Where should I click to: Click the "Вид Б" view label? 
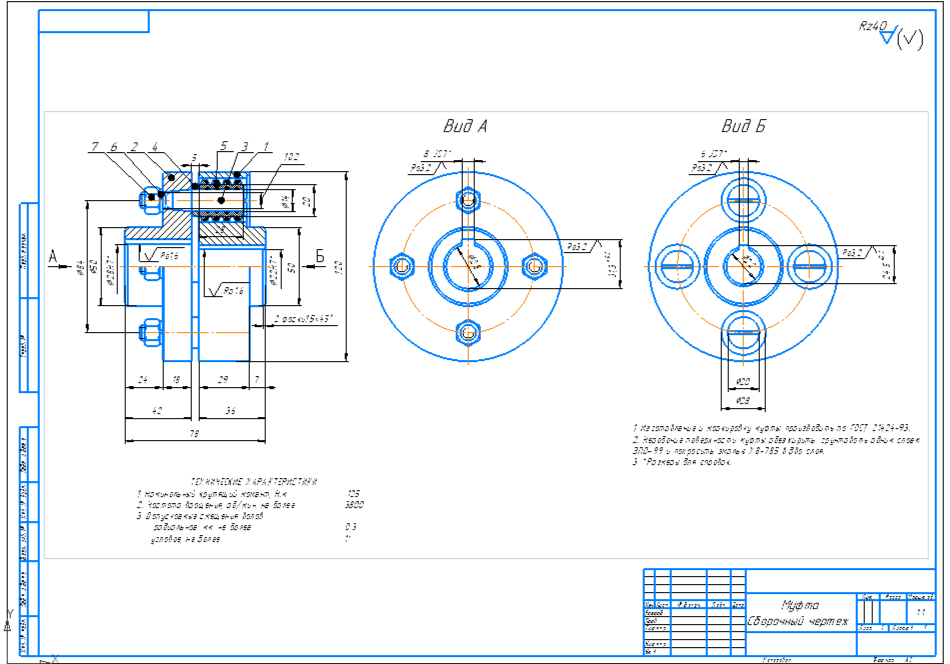tap(743, 126)
